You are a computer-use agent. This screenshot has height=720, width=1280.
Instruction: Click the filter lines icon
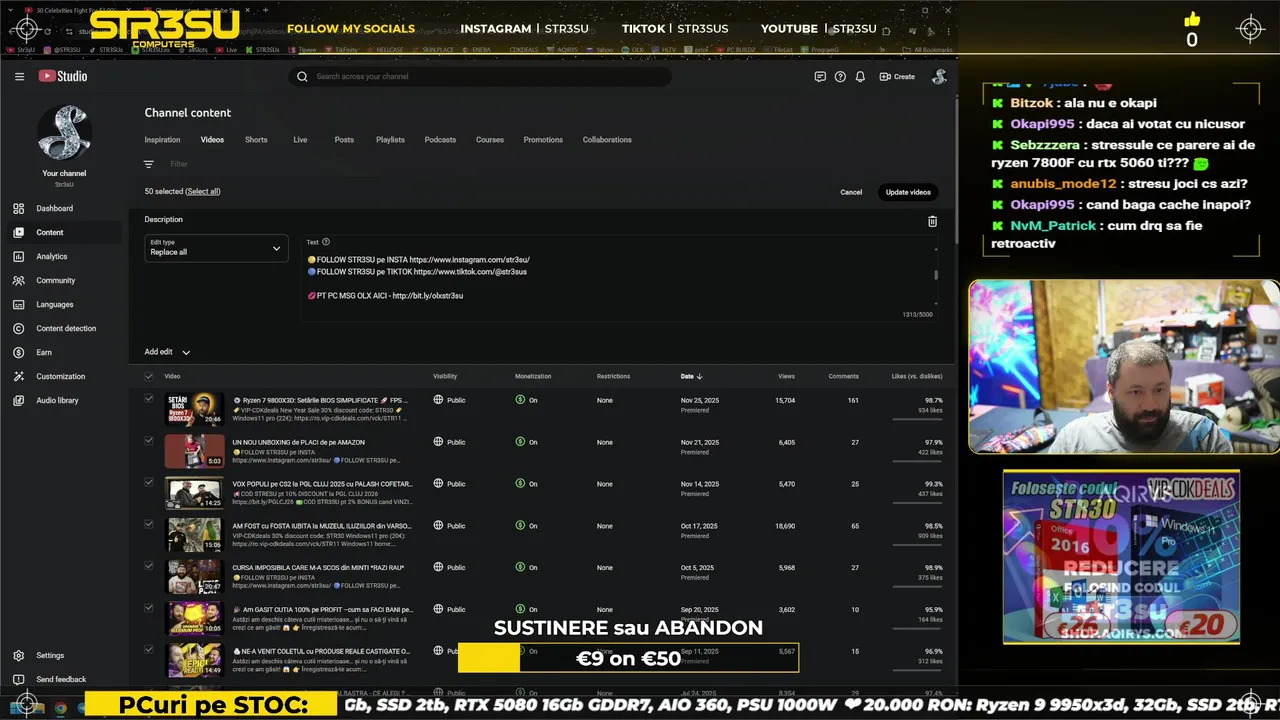(149, 164)
